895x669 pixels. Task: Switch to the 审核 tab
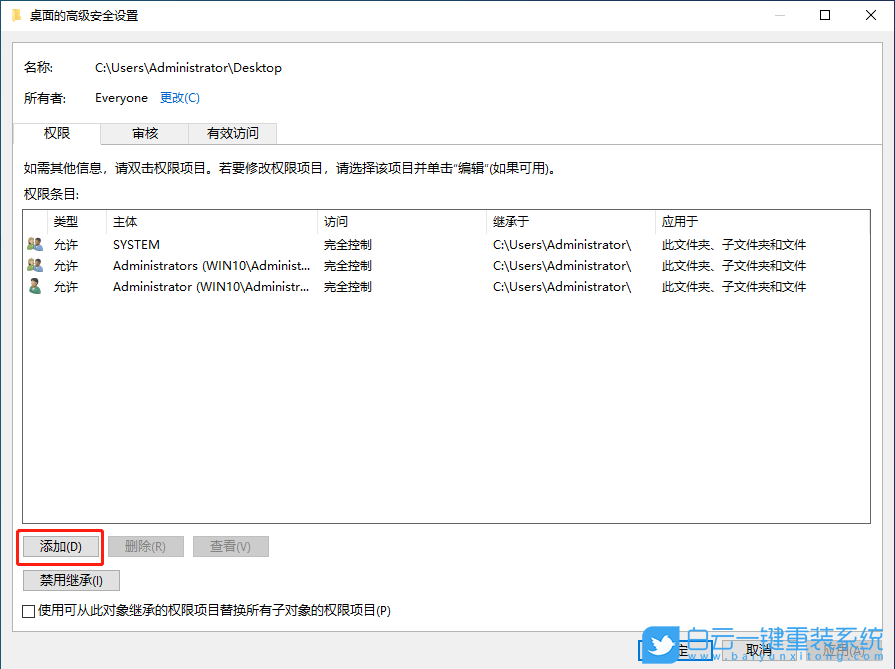143,133
